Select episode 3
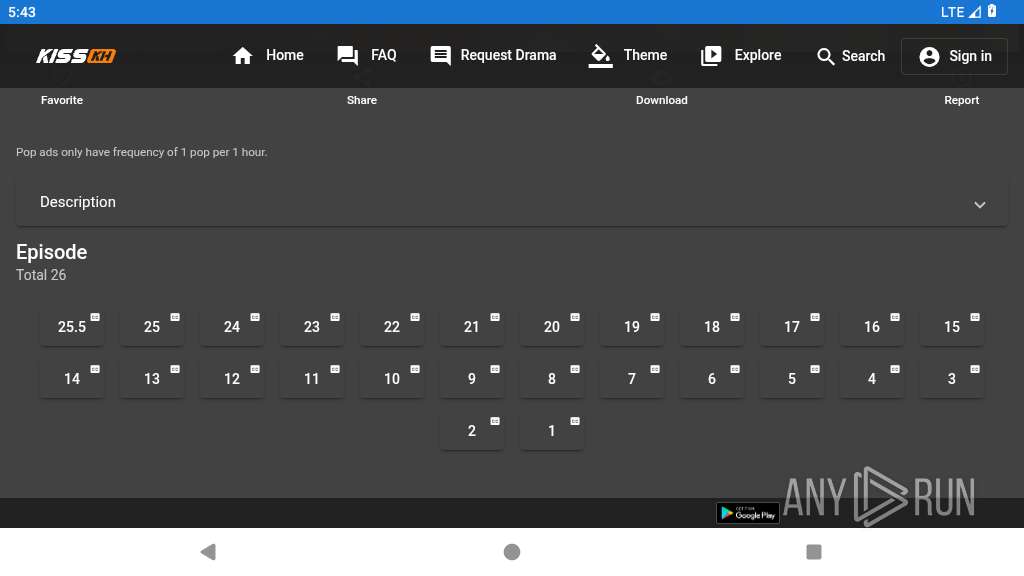The width and height of the screenshot is (1024, 576). [x=952, y=379]
